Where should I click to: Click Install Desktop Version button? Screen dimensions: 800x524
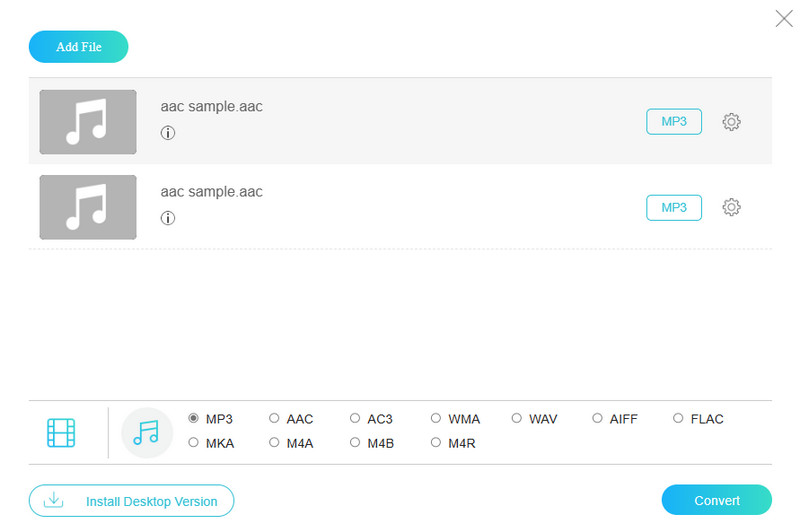(x=131, y=500)
